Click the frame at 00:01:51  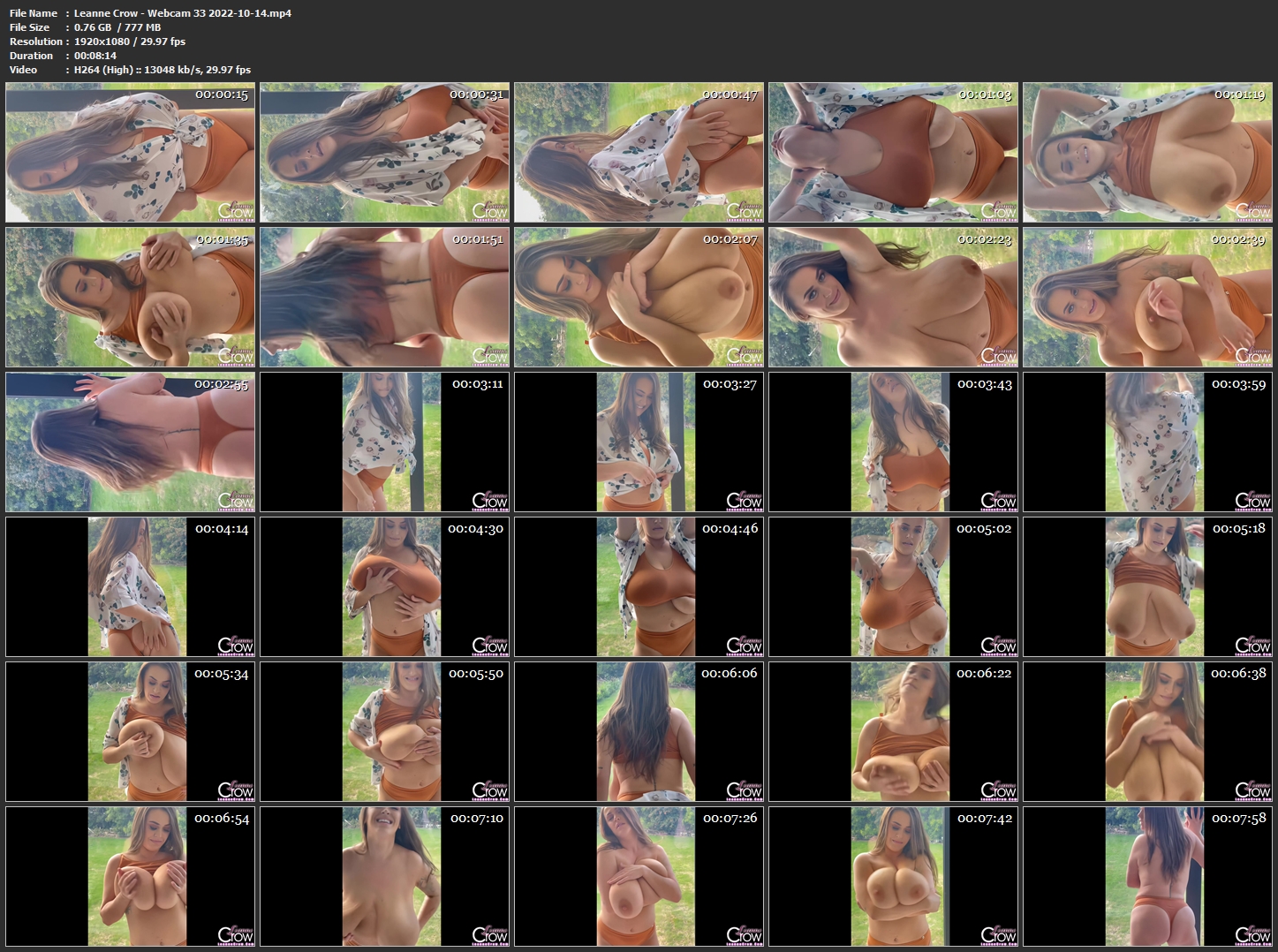pyautogui.click(x=384, y=298)
